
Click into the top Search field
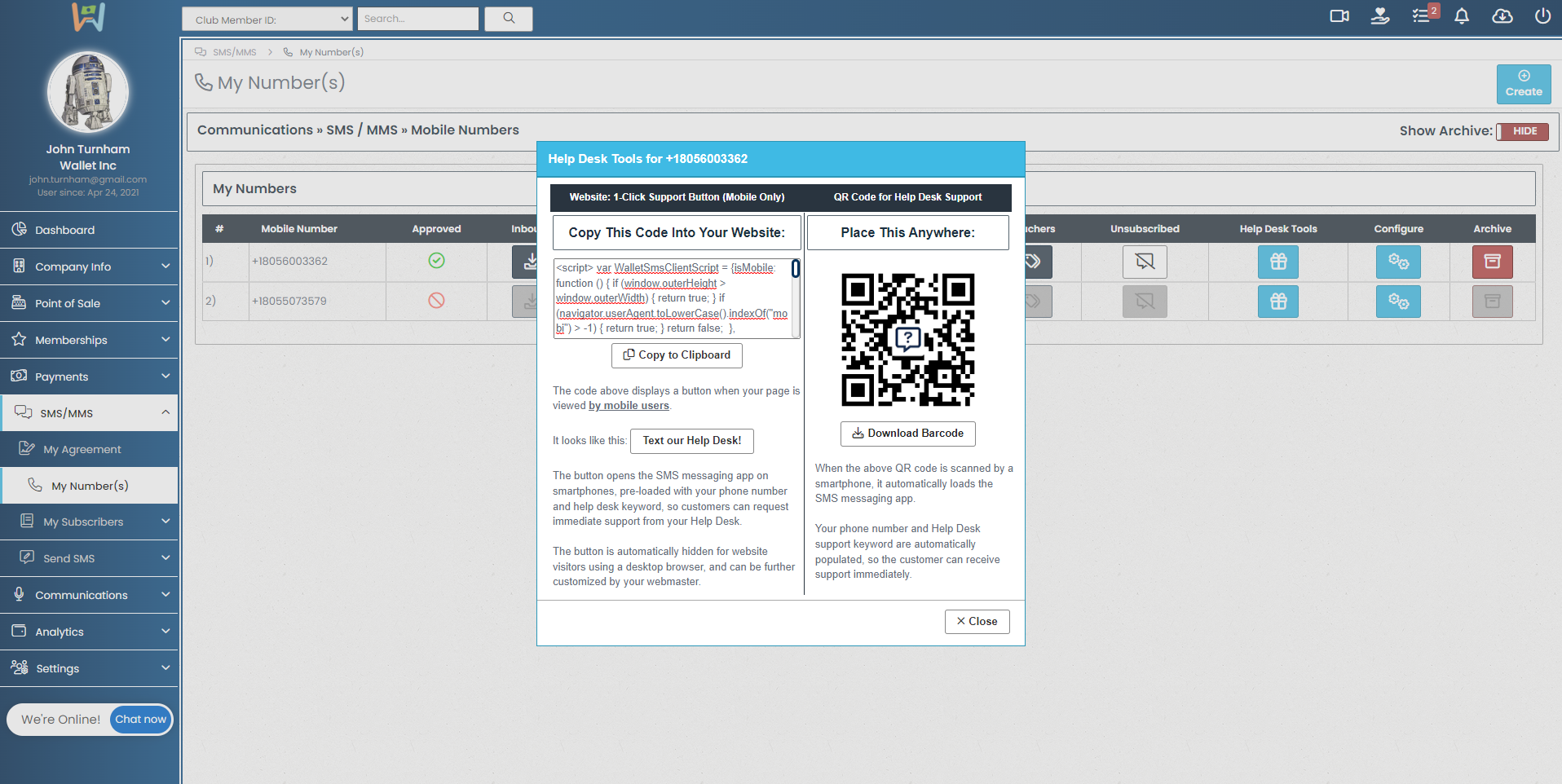tap(417, 19)
